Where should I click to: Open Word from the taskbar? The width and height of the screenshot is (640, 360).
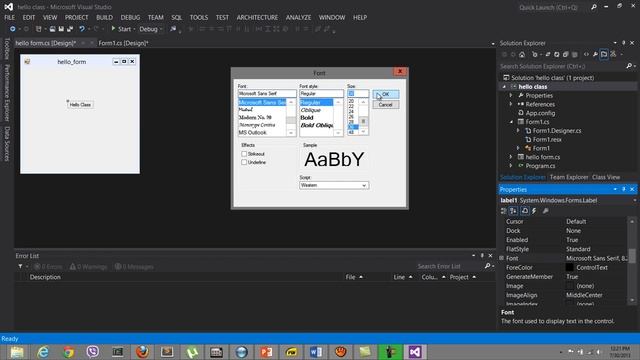[316, 352]
